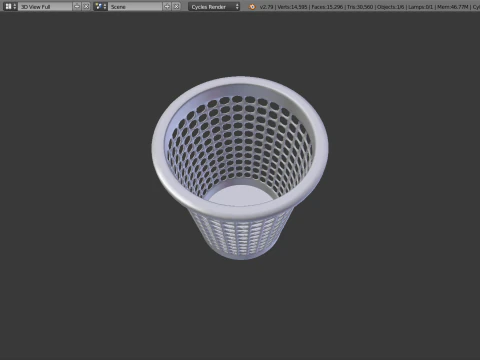Click the Faces:15,296 statistic
The width and height of the screenshot is (480, 360).
(x=327, y=7)
